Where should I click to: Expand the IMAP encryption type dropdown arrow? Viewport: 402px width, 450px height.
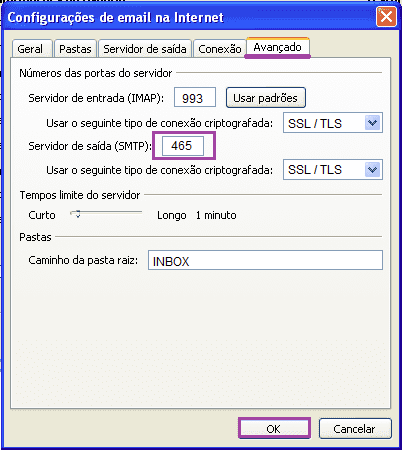click(372, 123)
